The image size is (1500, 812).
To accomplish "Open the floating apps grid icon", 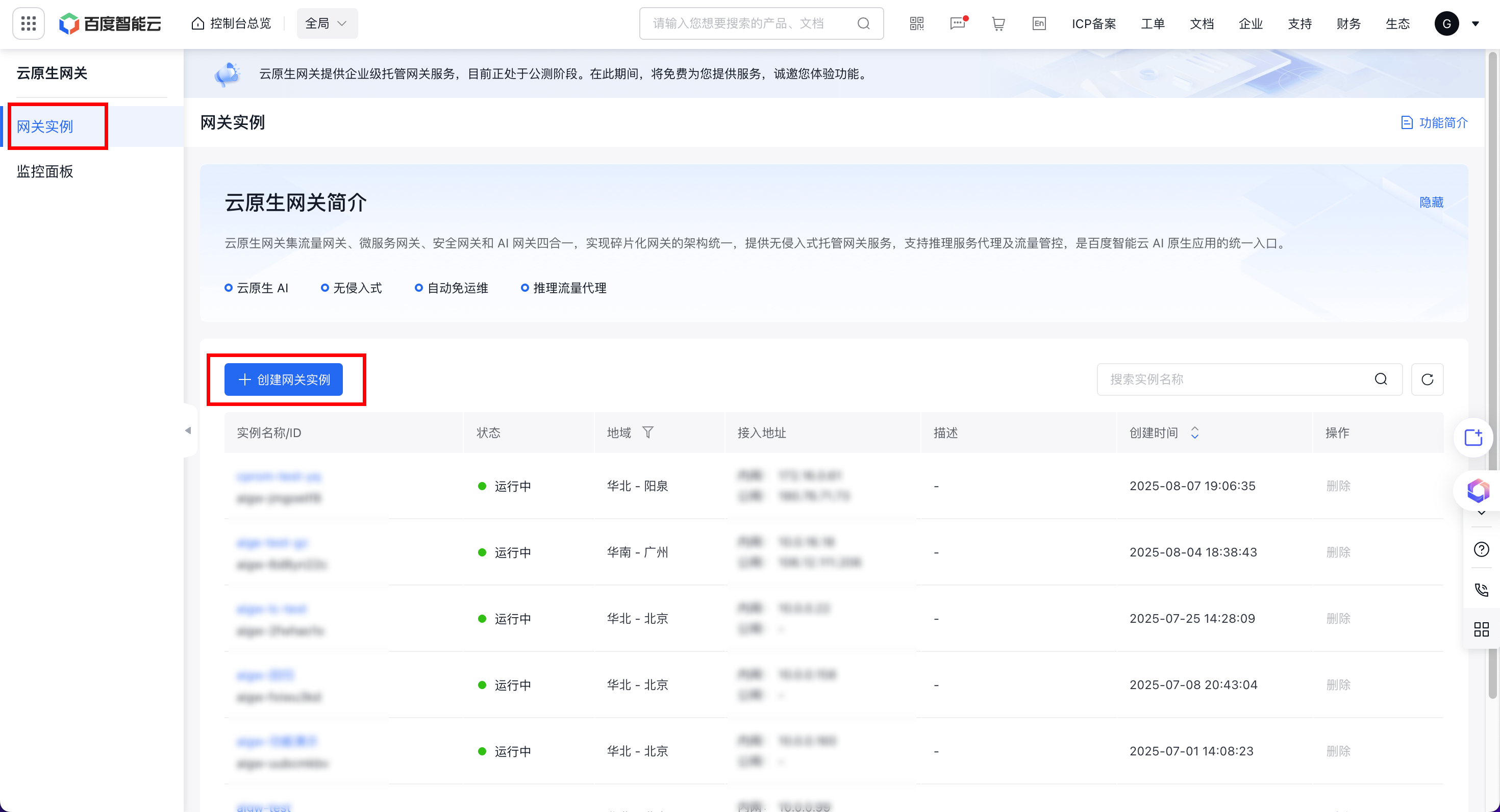I will [1481, 629].
